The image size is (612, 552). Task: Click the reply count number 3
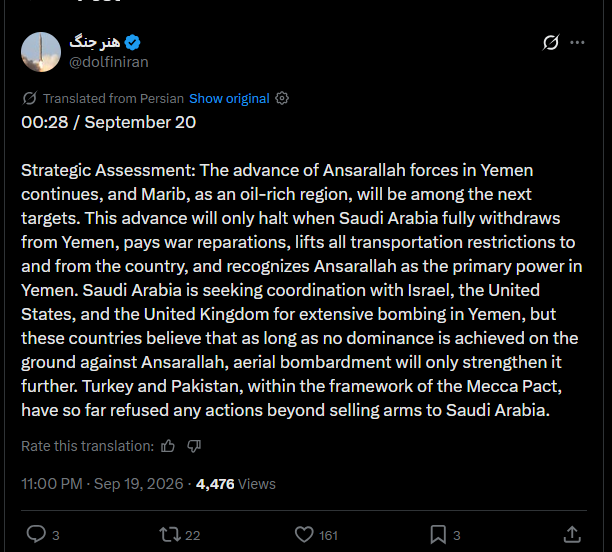56,535
